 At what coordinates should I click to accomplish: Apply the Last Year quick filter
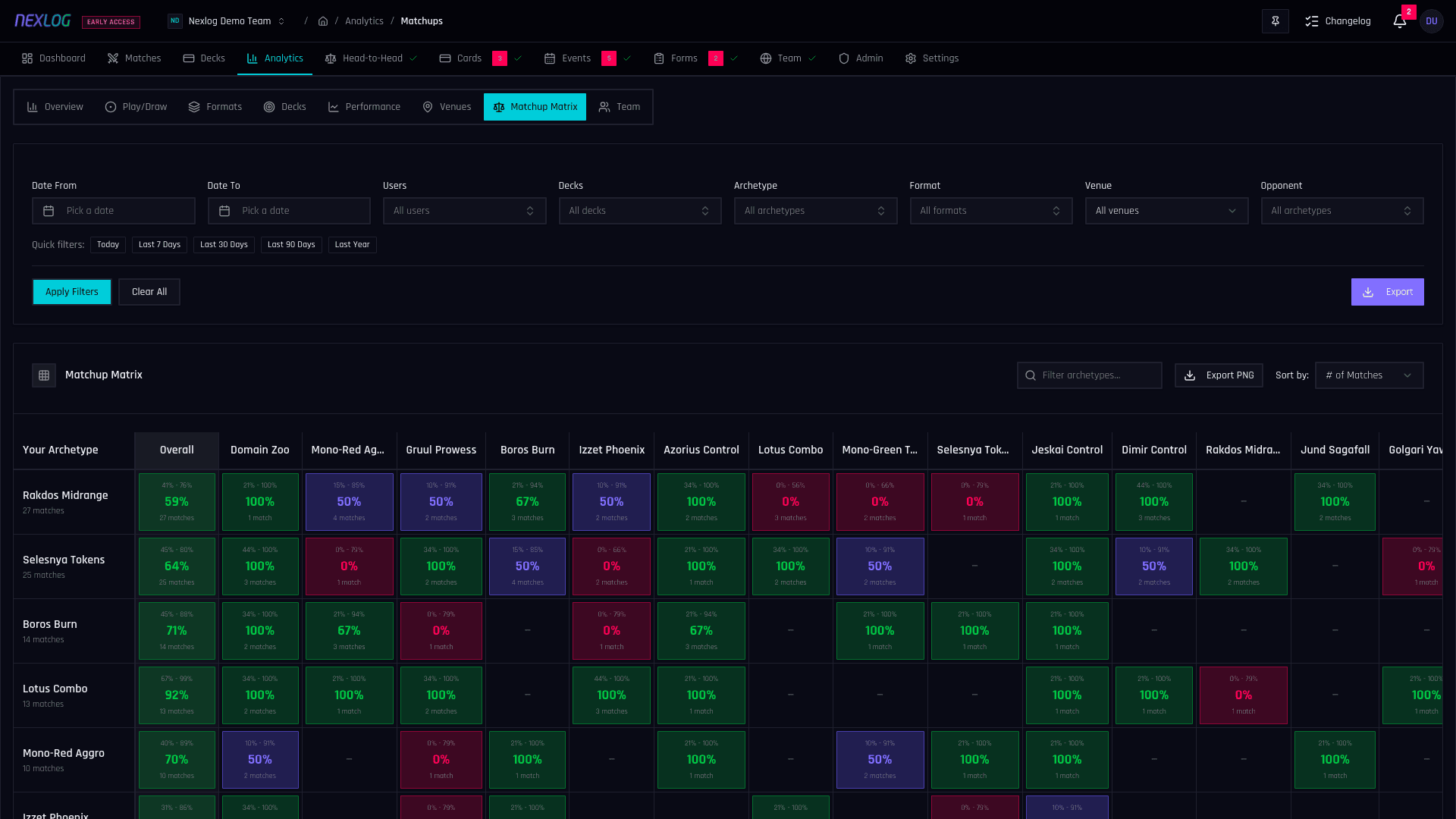click(x=353, y=245)
